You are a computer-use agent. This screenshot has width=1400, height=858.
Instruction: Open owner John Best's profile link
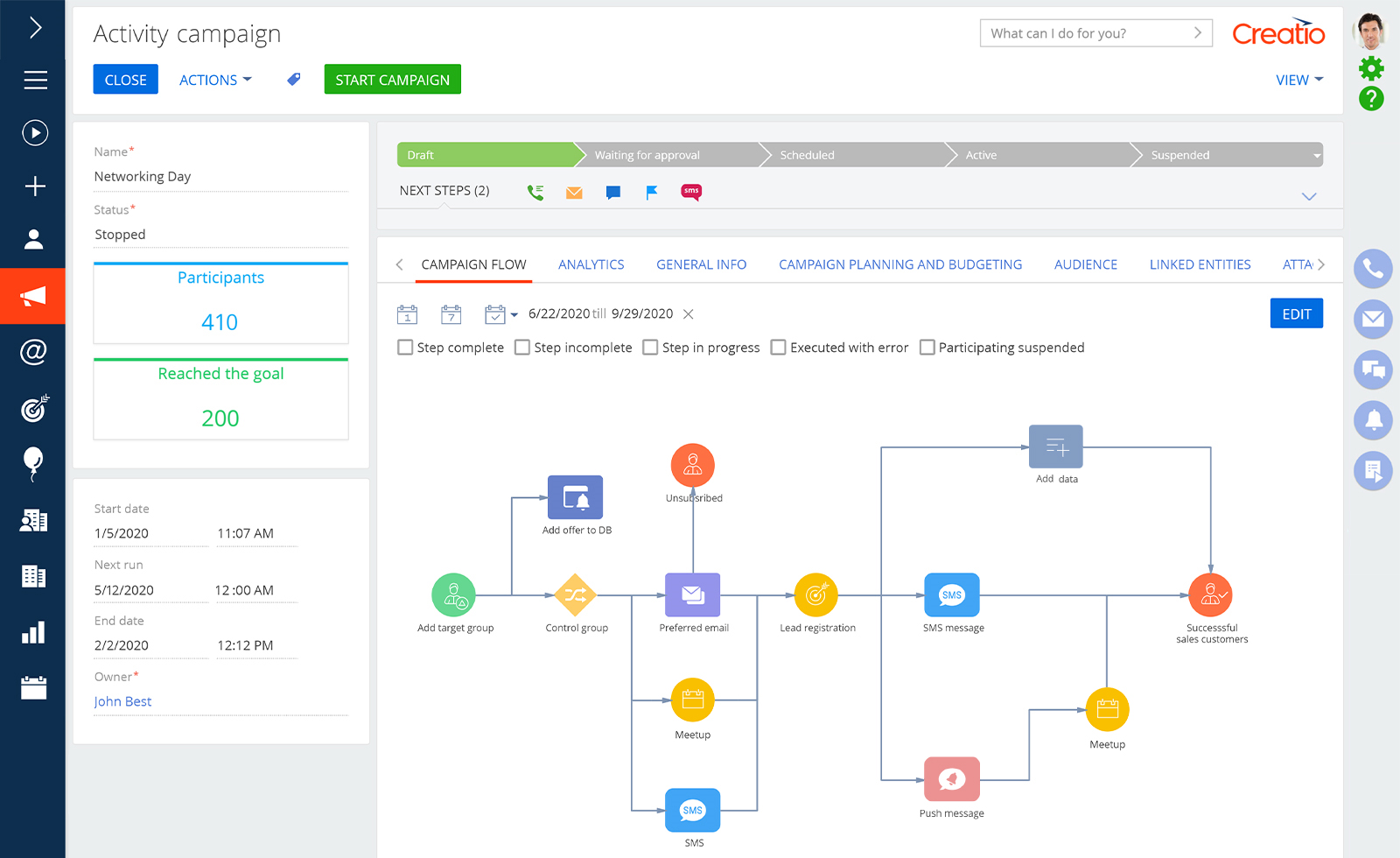[x=122, y=700]
